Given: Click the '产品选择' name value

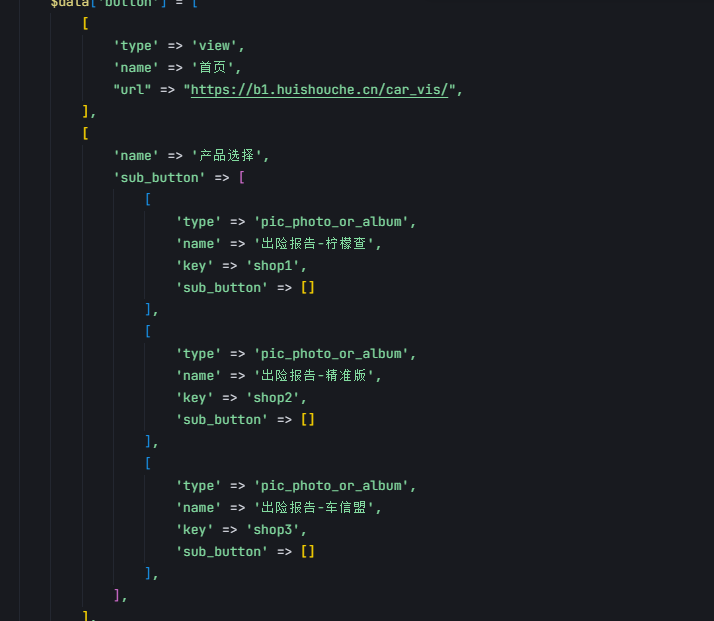Looking at the screenshot, I should pyautogui.click(x=226, y=156).
